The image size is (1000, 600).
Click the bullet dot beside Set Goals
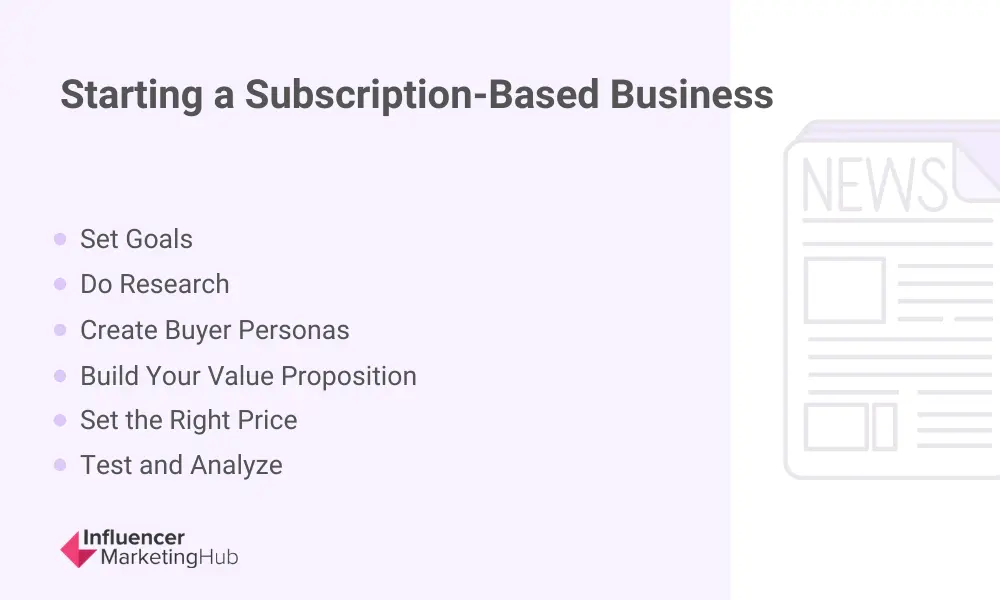pyautogui.click(x=60, y=239)
